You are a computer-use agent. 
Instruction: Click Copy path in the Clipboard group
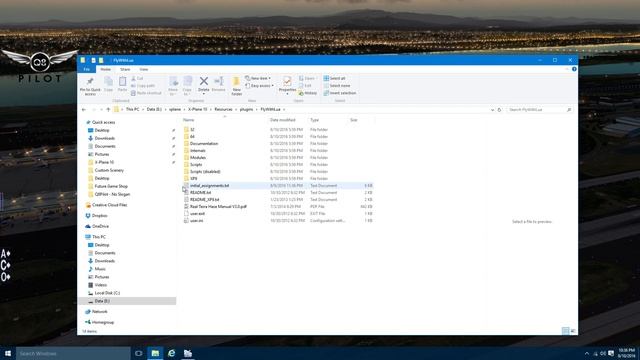click(x=143, y=86)
